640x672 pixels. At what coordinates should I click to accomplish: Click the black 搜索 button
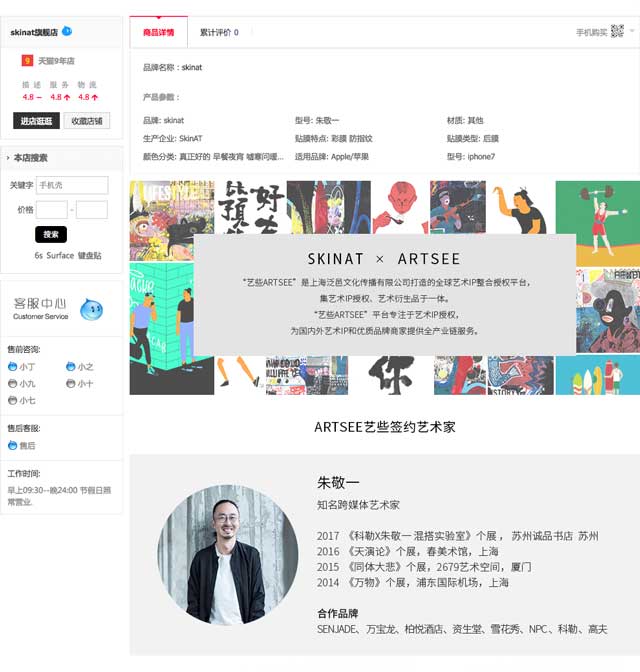tap(51, 234)
